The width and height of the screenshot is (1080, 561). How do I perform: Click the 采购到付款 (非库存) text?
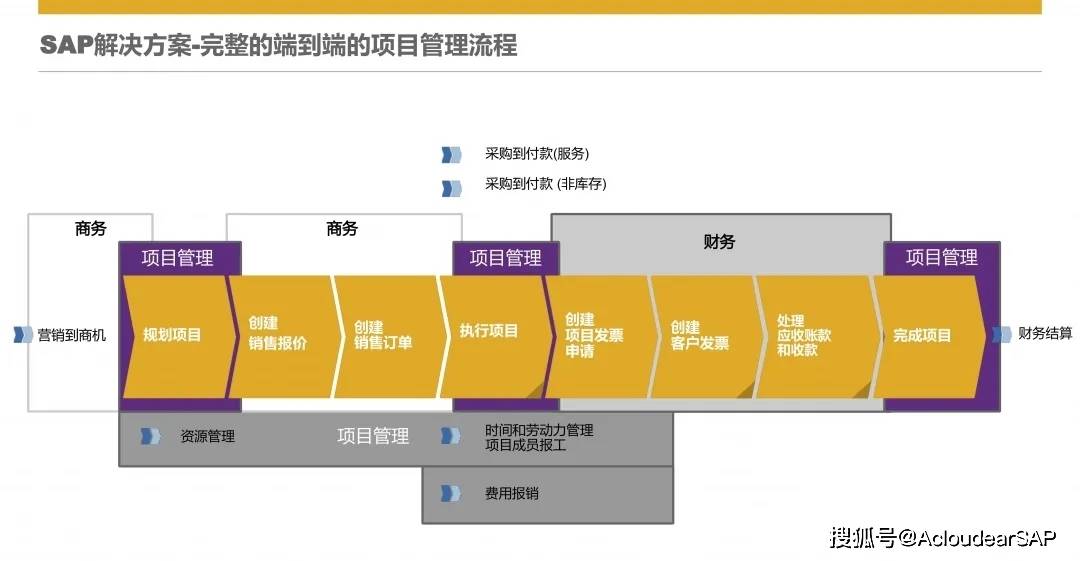(x=546, y=184)
